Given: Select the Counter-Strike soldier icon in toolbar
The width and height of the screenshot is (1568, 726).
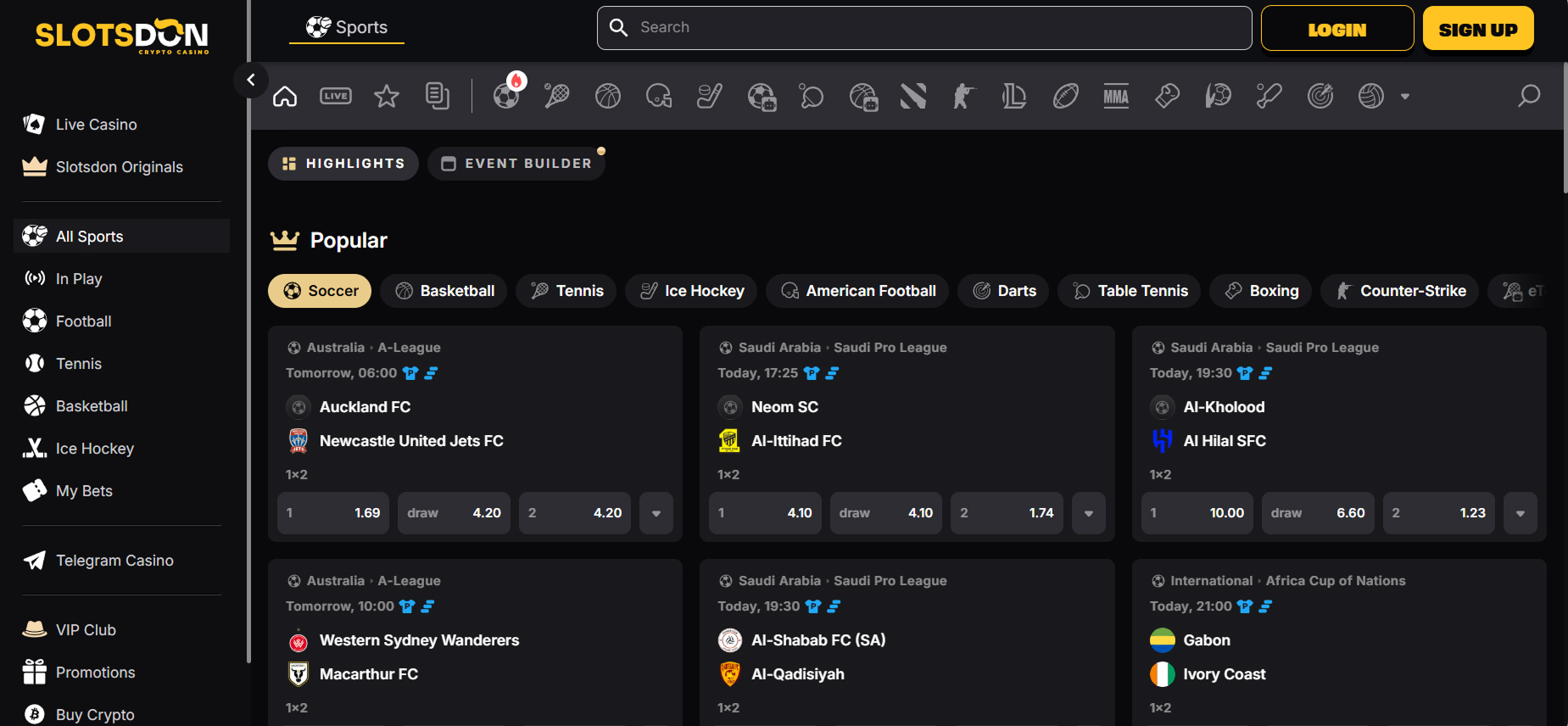Looking at the screenshot, I should pyautogui.click(x=963, y=97).
